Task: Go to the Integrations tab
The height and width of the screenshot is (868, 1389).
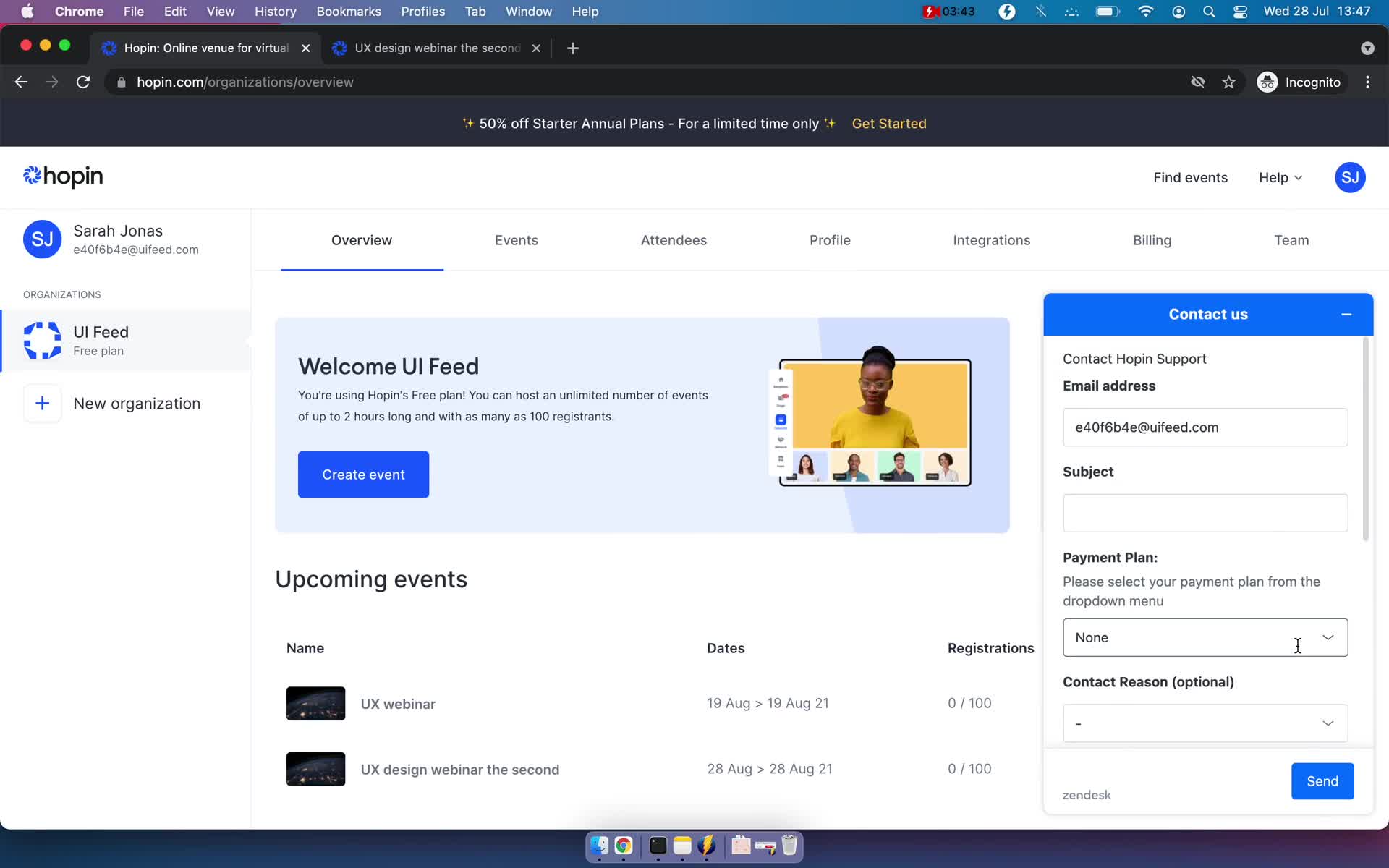Action: 991,240
